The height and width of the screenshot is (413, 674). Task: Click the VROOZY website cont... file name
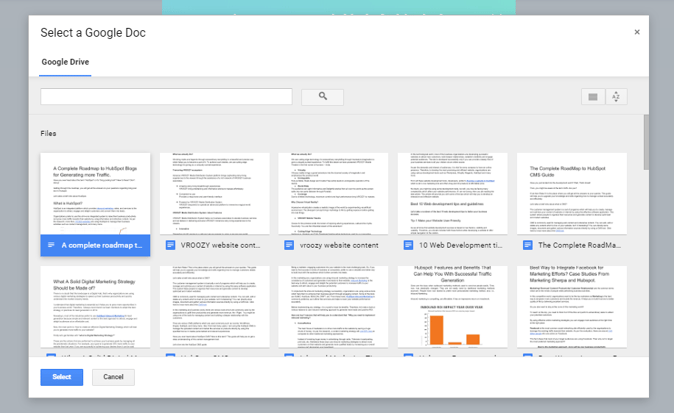click(x=220, y=245)
